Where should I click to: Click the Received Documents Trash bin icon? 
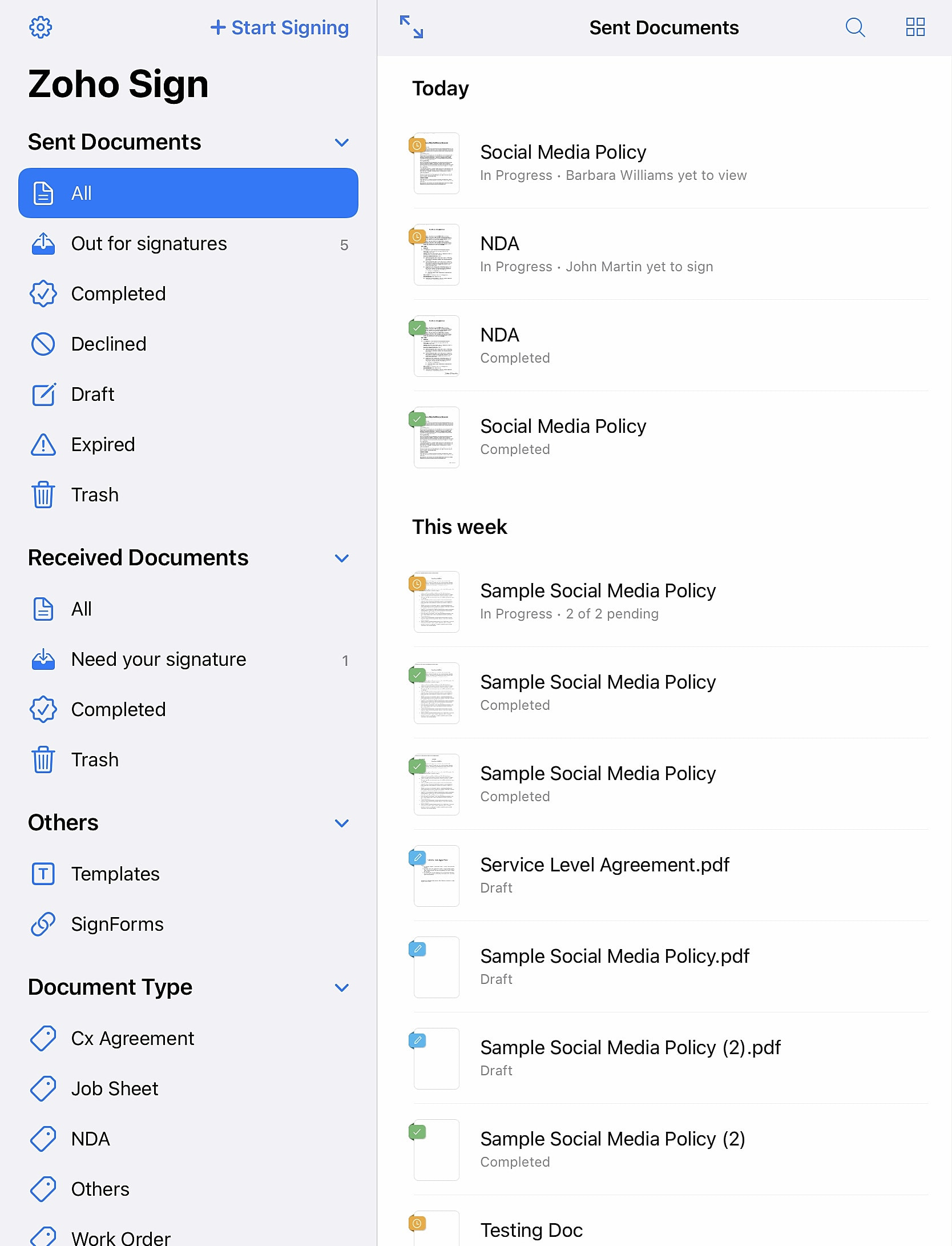[x=43, y=759]
